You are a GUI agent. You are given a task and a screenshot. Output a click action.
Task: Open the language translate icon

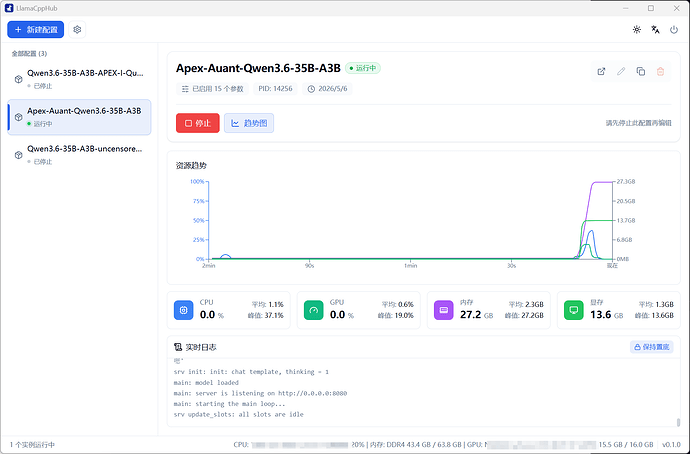click(x=655, y=29)
